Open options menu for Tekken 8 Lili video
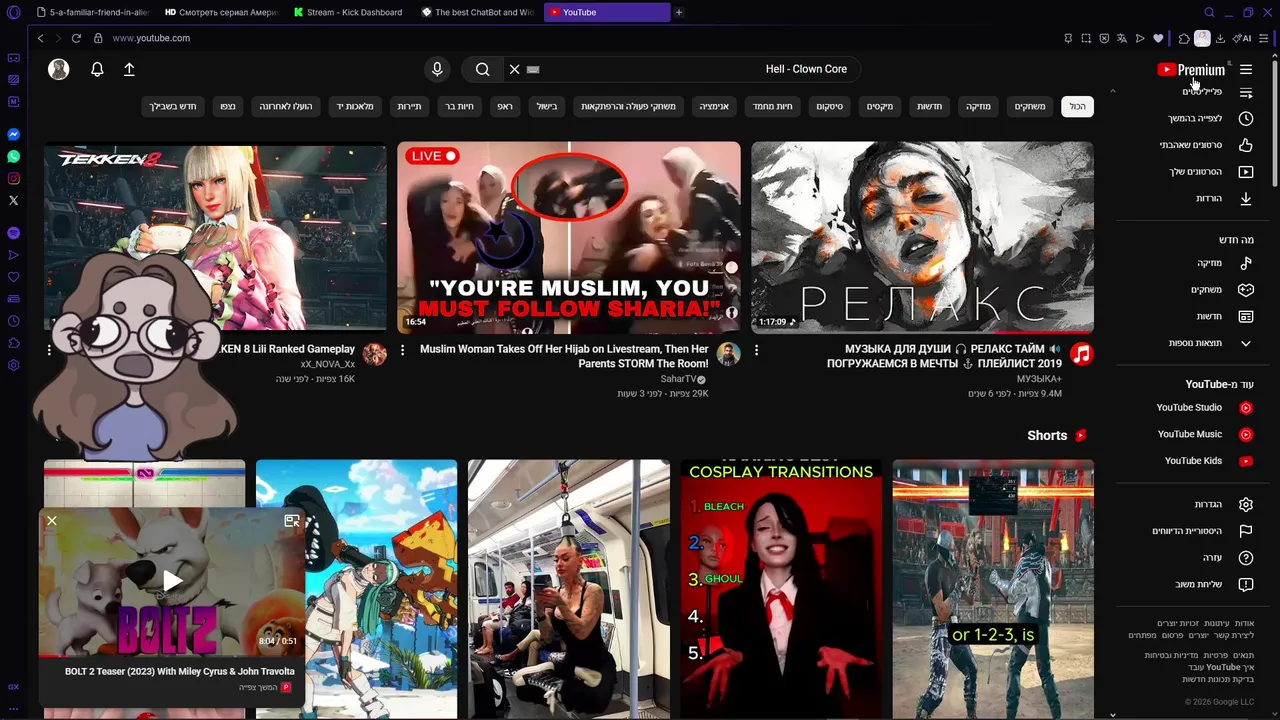The height and width of the screenshot is (720, 1280). [x=49, y=350]
